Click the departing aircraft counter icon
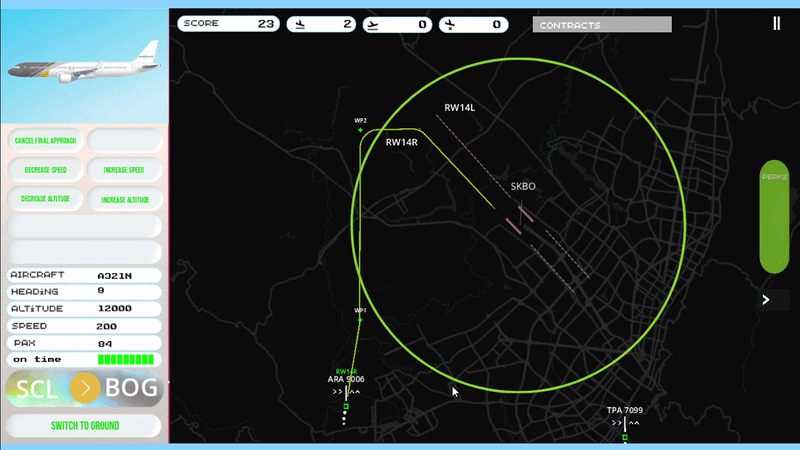The image size is (800, 450). tap(373, 25)
